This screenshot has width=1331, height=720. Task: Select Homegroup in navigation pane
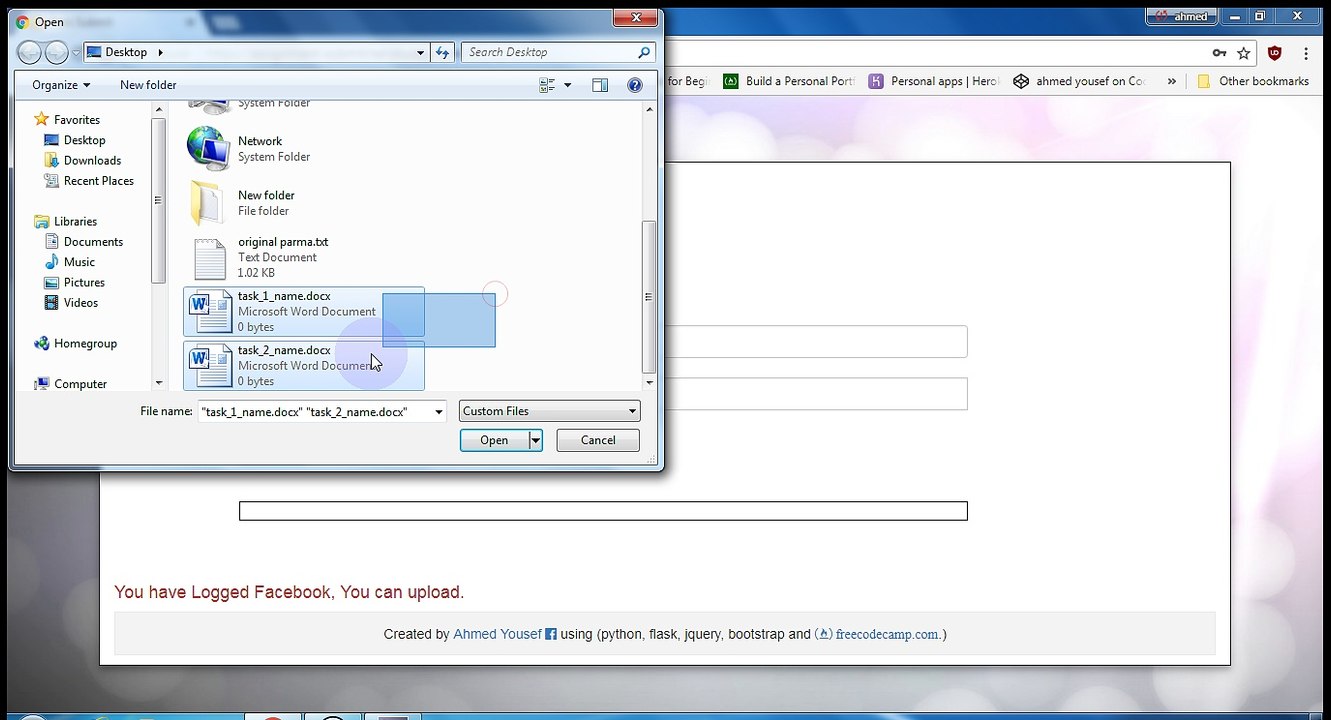(85, 343)
